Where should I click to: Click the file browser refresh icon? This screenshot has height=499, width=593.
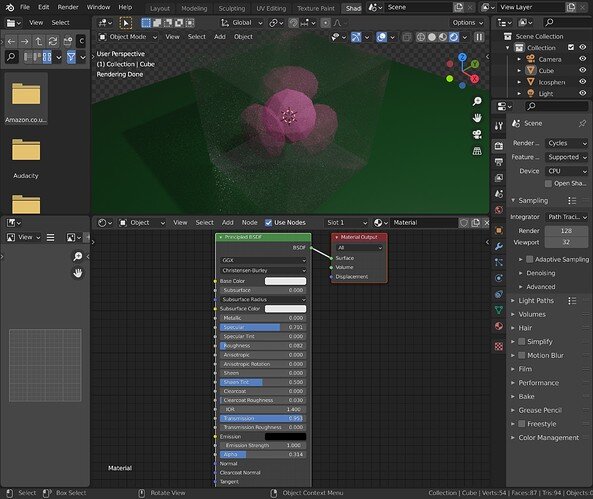click(53, 41)
